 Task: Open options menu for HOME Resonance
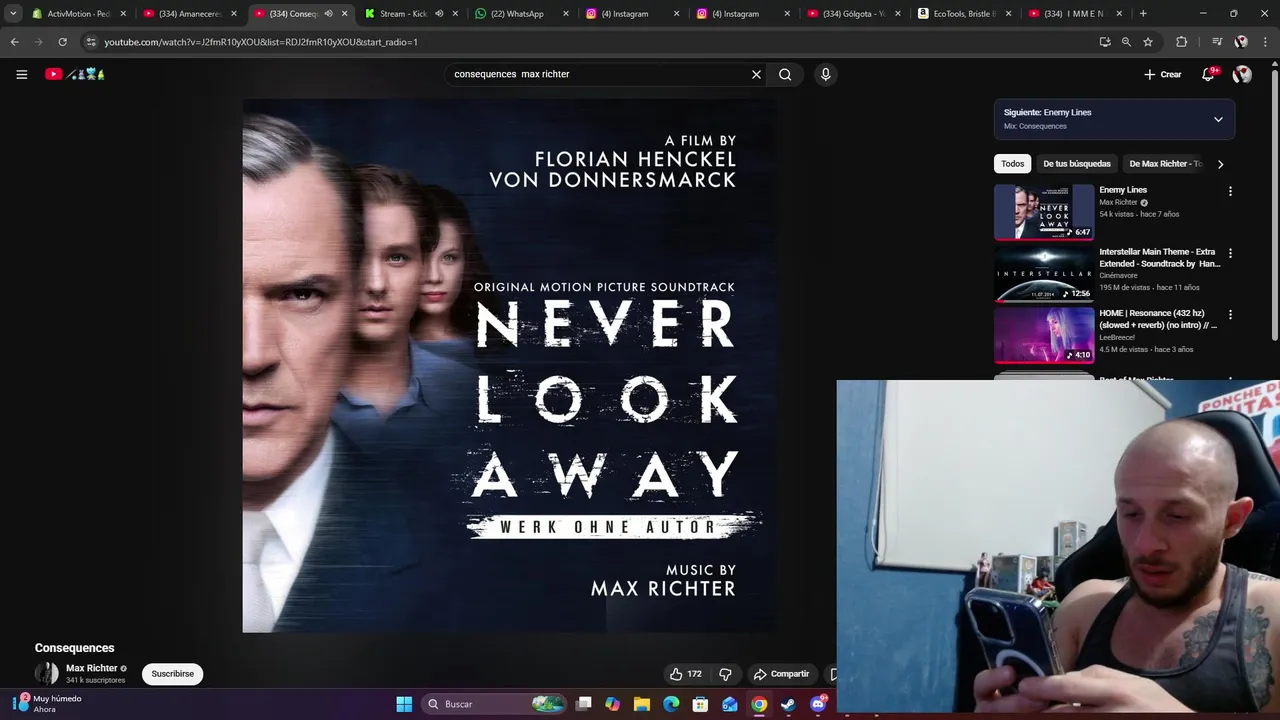click(1230, 314)
